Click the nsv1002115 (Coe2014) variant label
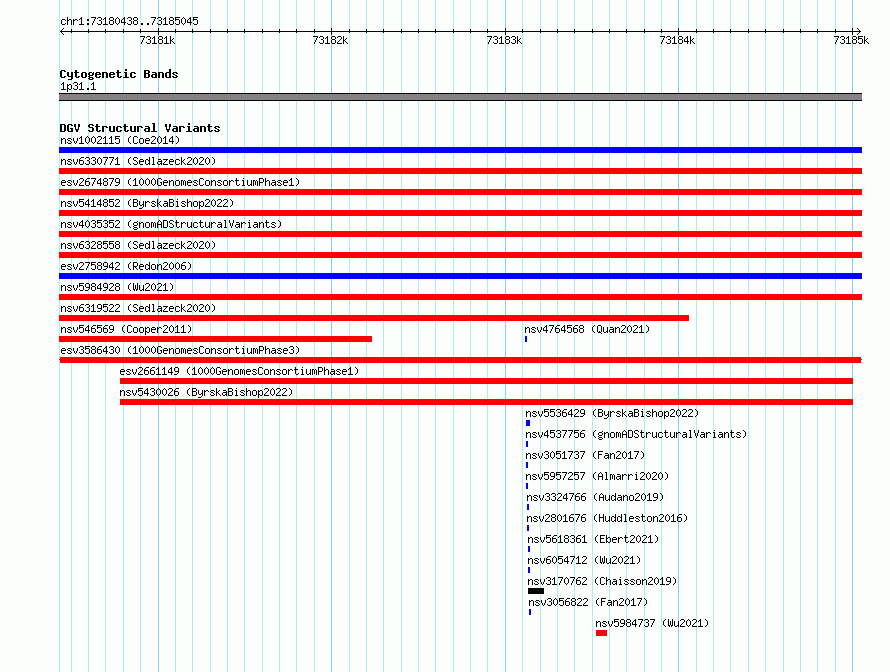Image resolution: width=890 pixels, height=672 pixels. click(120, 140)
